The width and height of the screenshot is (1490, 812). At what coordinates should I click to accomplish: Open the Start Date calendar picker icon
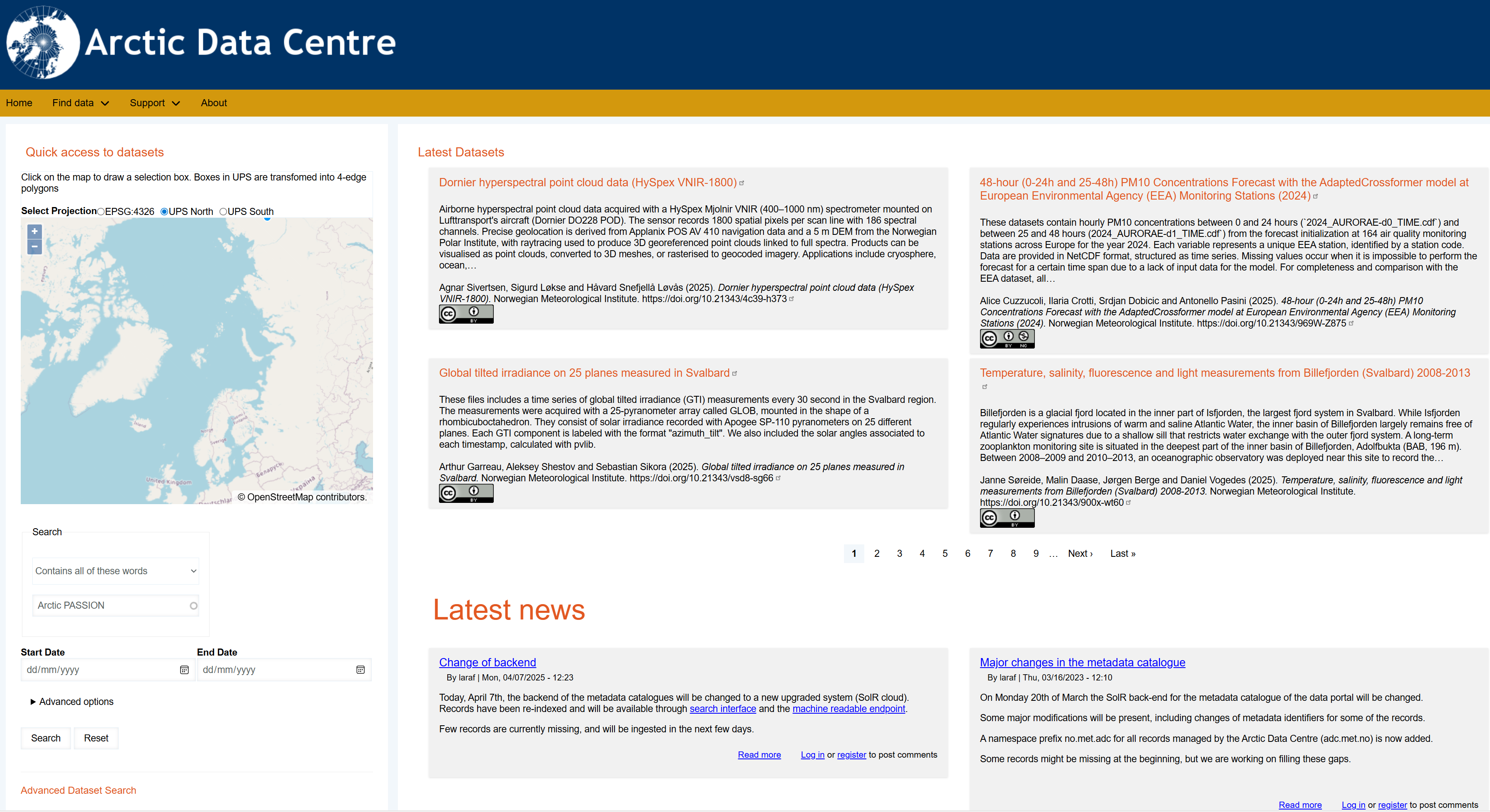point(185,670)
